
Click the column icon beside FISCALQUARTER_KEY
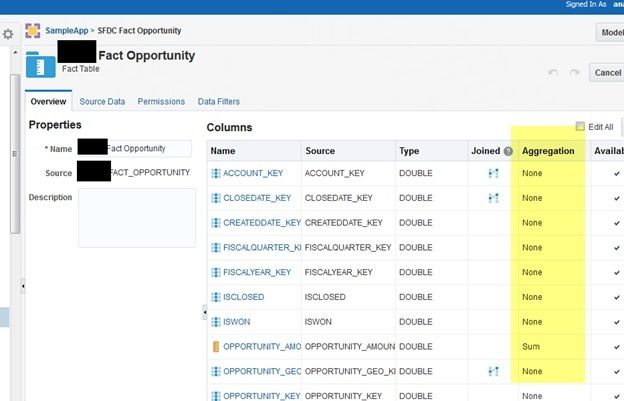click(x=216, y=247)
